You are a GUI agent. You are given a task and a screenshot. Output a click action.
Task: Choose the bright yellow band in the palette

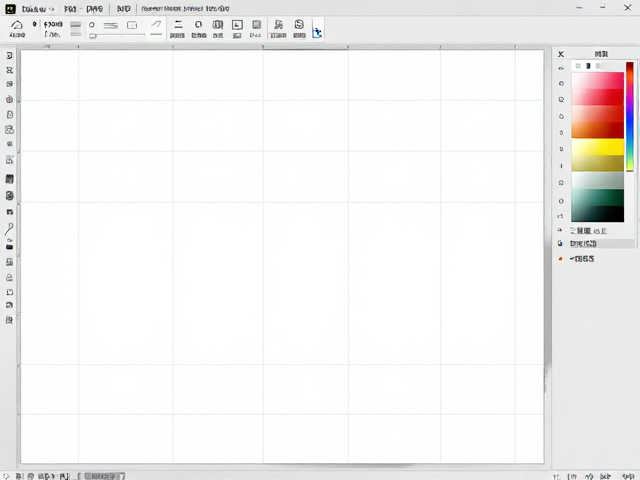598,147
